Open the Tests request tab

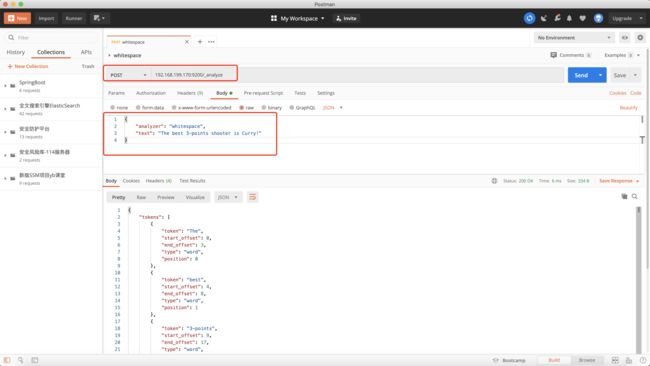[300, 93]
